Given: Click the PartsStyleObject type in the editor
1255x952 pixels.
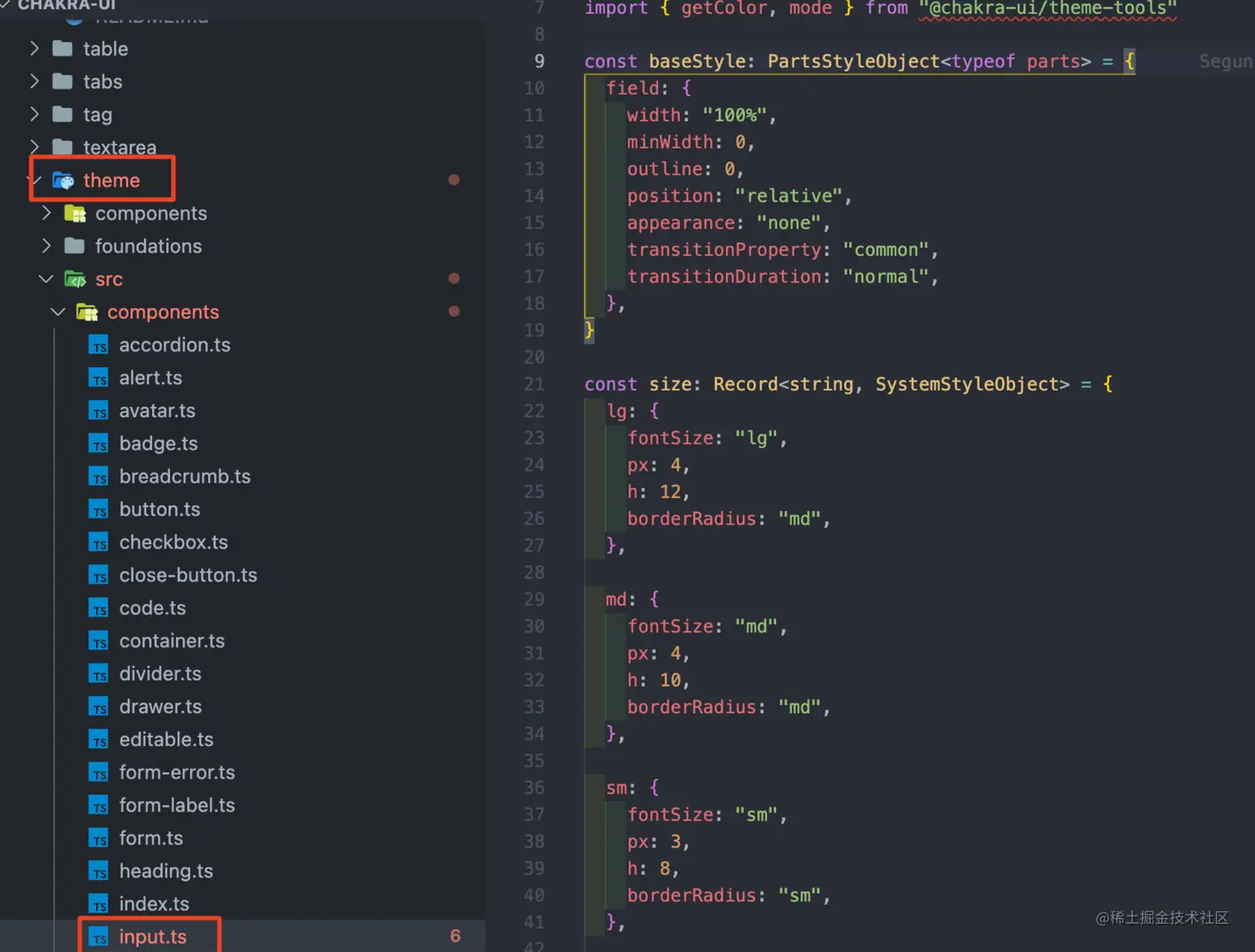Looking at the screenshot, I should click(854, 61).
